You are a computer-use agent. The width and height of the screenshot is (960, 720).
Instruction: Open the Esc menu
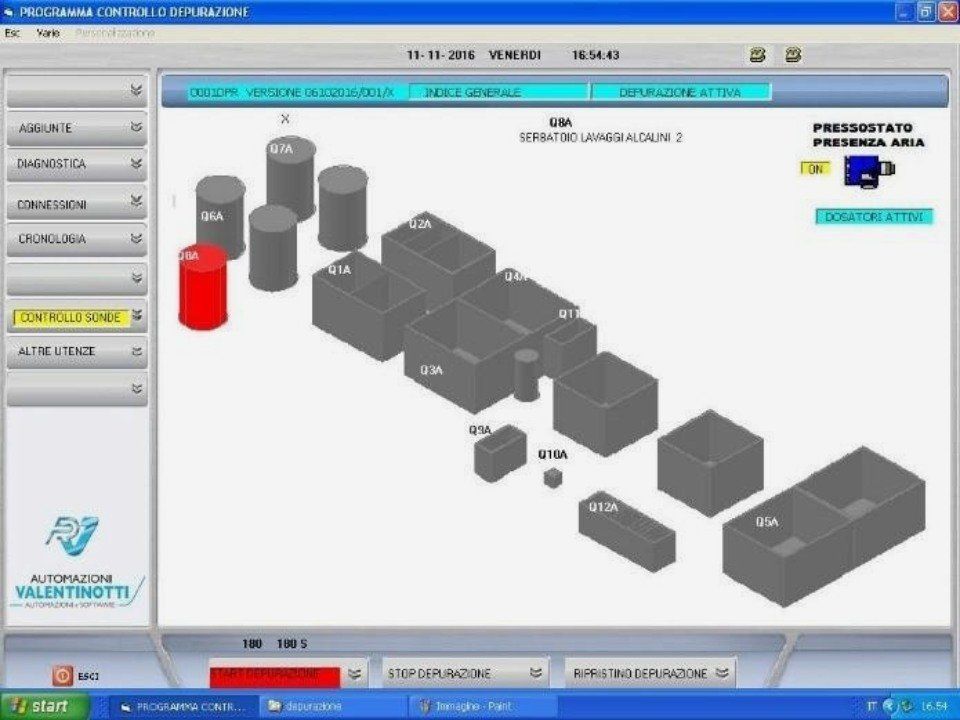12,33
